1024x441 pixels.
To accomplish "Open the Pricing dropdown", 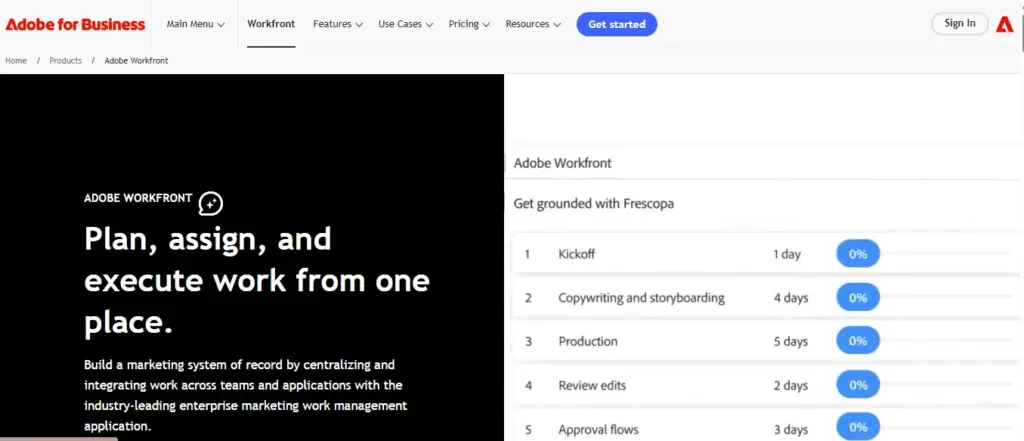I will pos(469,24).
